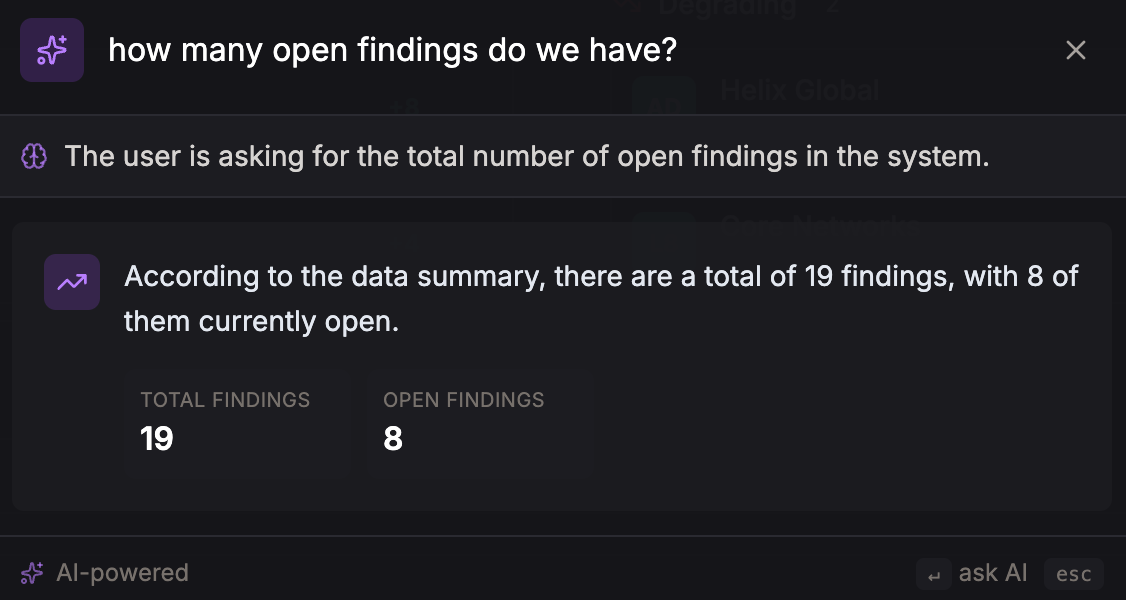Select the brain icon next to the interpretation

(33, 156)
